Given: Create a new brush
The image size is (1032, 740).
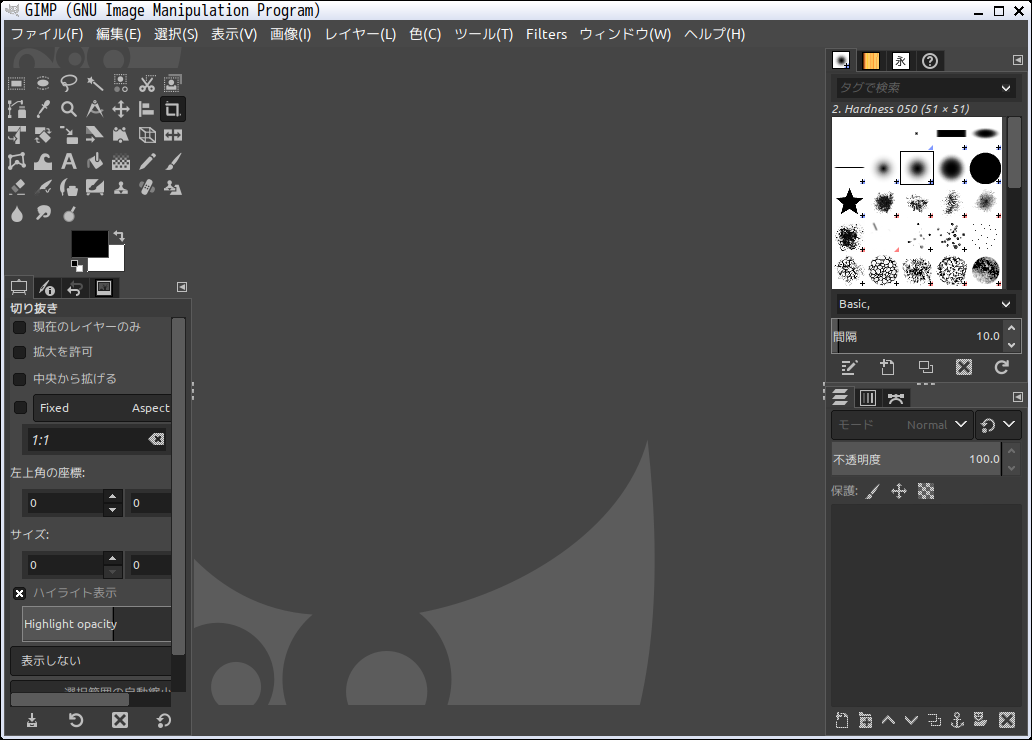Looking at the screenshot, I should coord(887,367).
